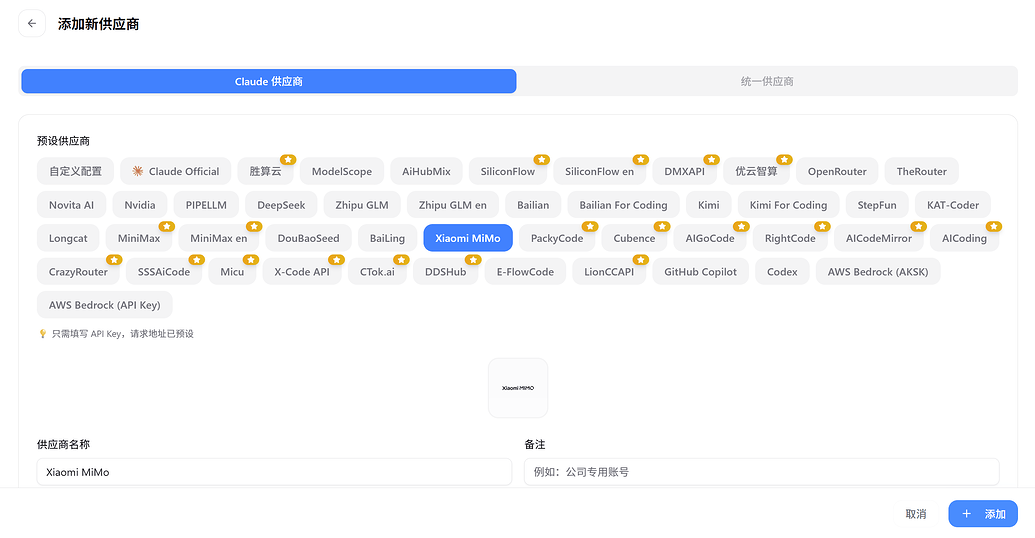Choose Bailian preset
Screen dimensions: 1035x538
click(x=533, y=205)
